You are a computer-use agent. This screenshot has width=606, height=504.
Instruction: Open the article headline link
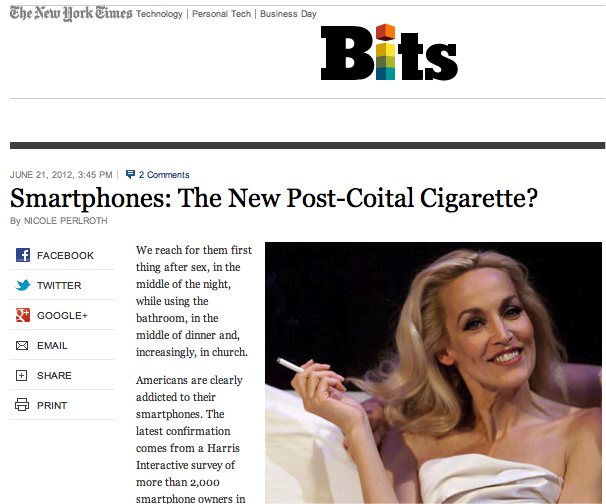tap(274, 198)
